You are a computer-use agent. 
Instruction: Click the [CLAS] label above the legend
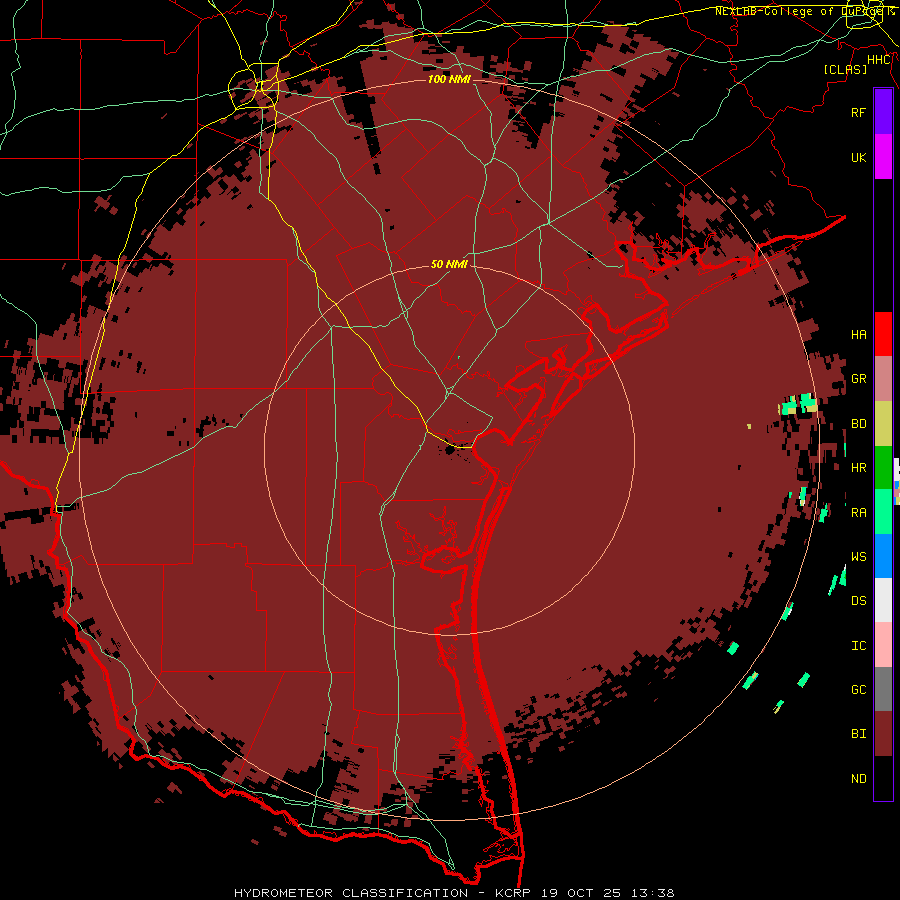(x=845, y=69)
